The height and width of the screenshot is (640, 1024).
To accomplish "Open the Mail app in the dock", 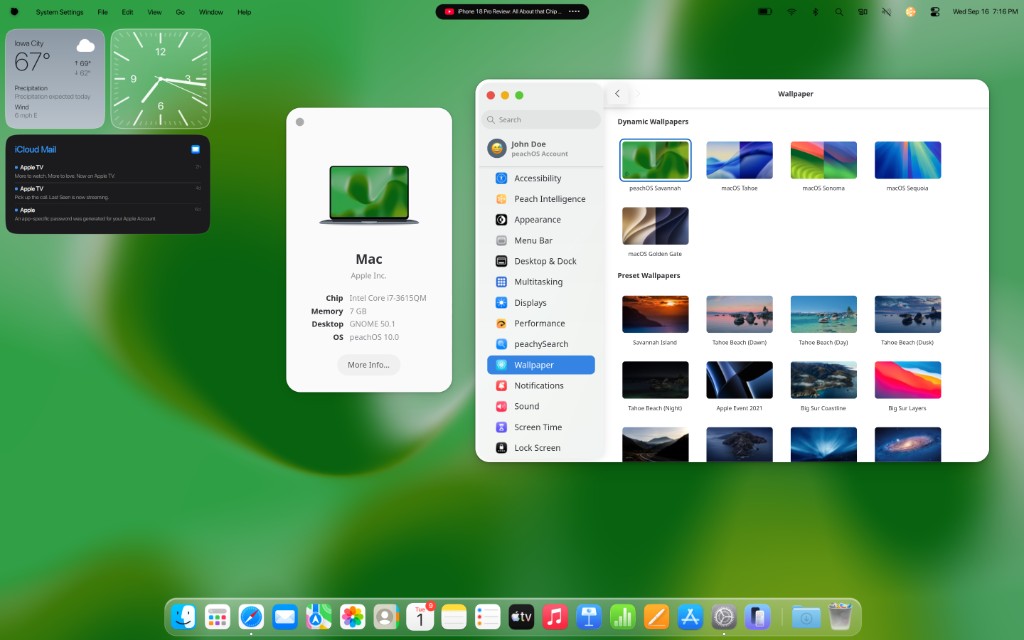I will pyautogui.click(x=285, y=616).
